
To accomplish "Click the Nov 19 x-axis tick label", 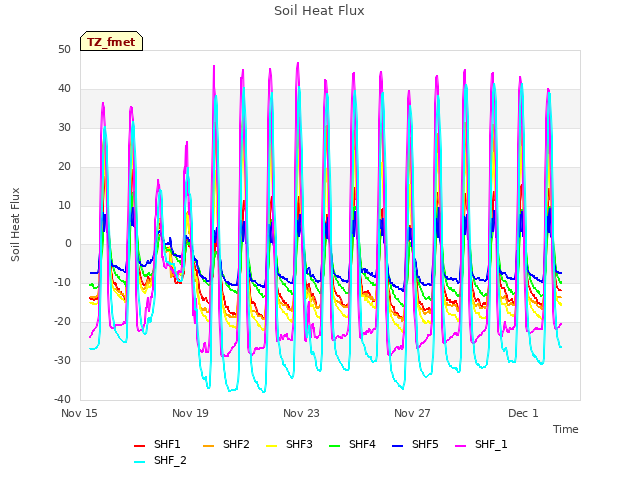I will (x=190, y=413).
